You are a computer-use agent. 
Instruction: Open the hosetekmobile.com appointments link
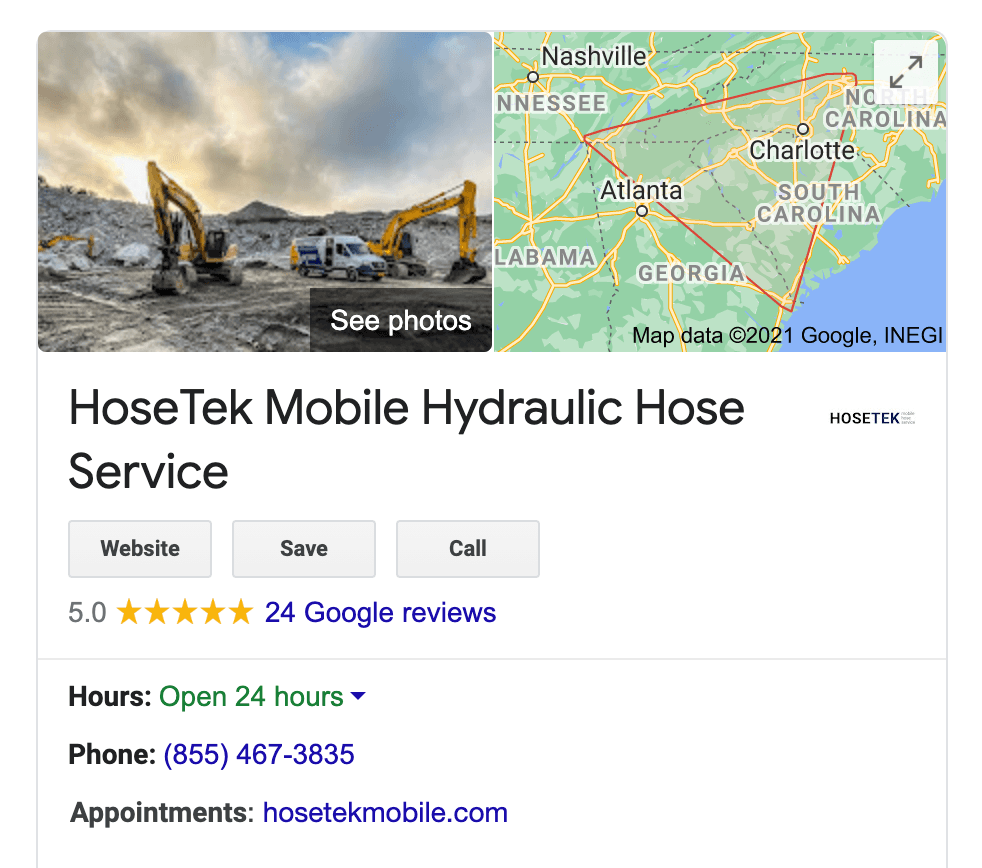(385, 813)
